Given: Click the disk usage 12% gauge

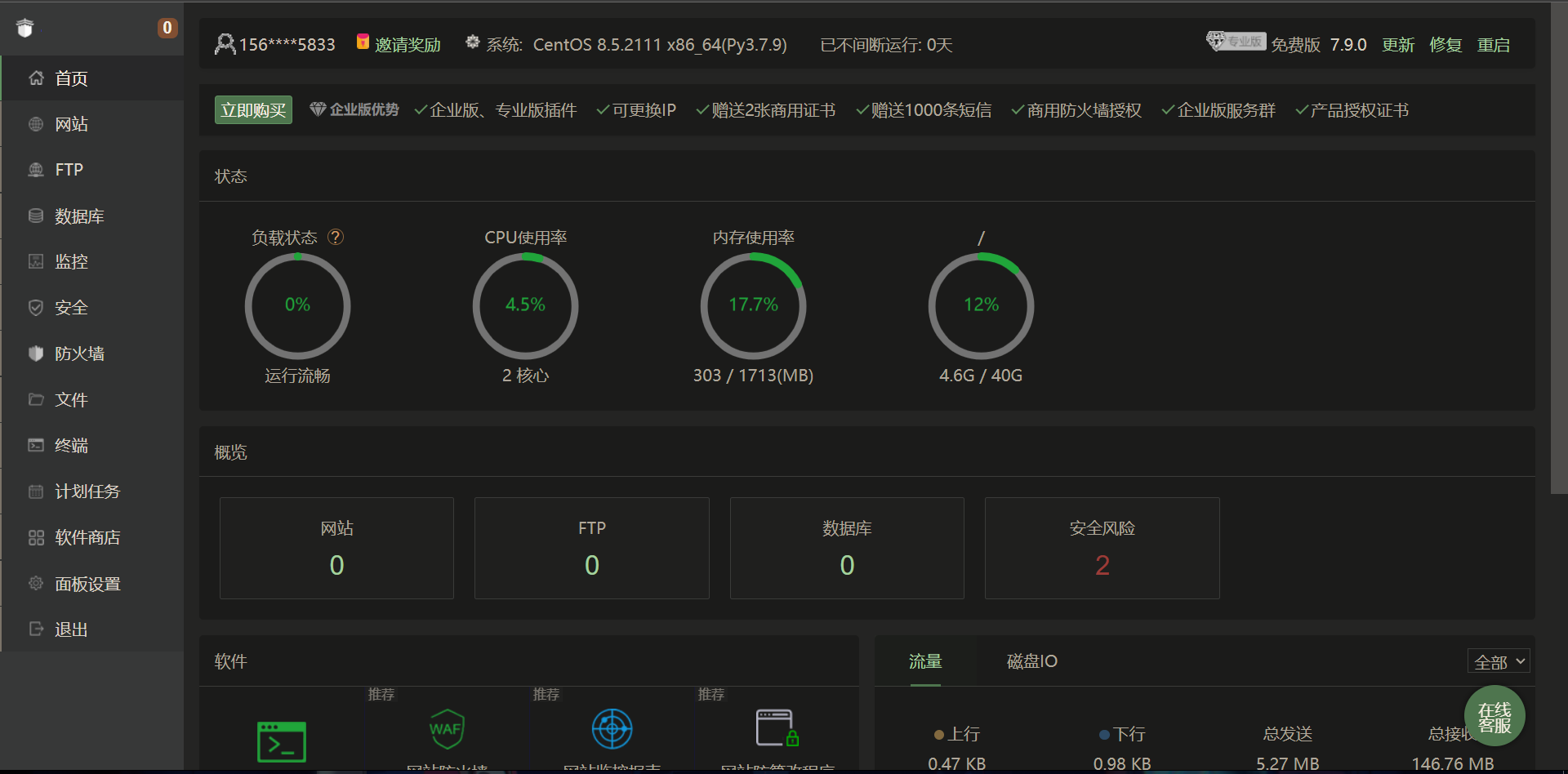Looking at the screenshot, I should click(x=981, y=305).
